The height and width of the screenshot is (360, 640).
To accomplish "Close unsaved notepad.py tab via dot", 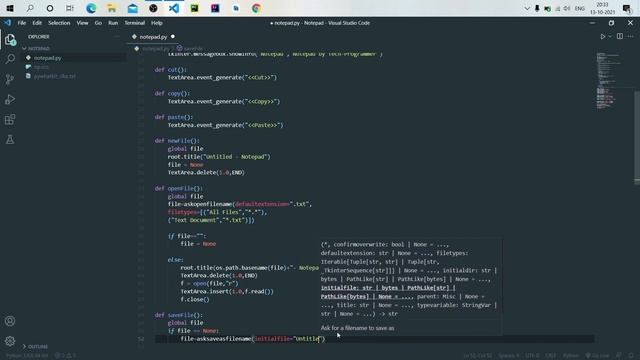I will [x=173, y=37].
